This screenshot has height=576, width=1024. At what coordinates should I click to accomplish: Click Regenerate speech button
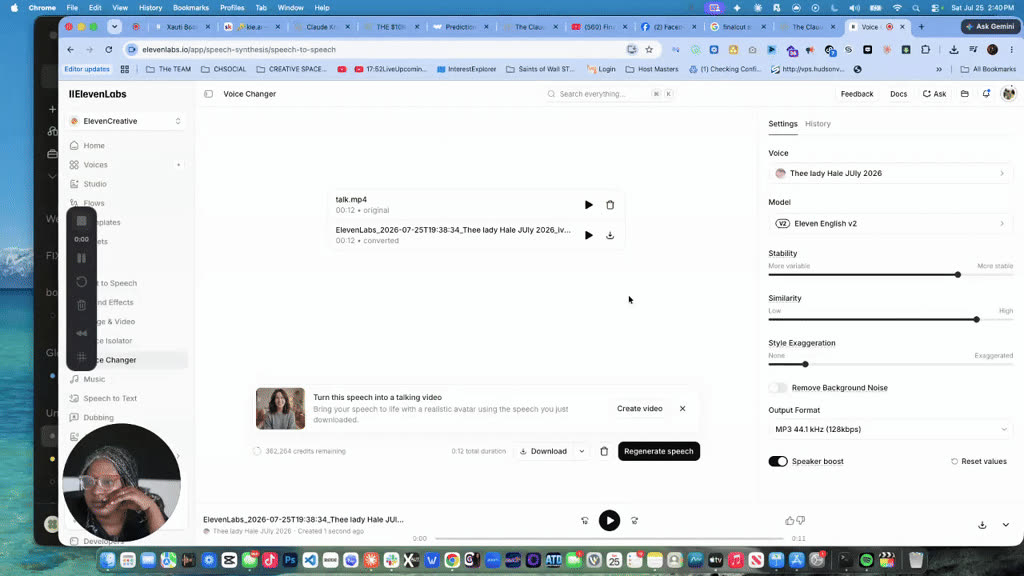tap(658, 451)
